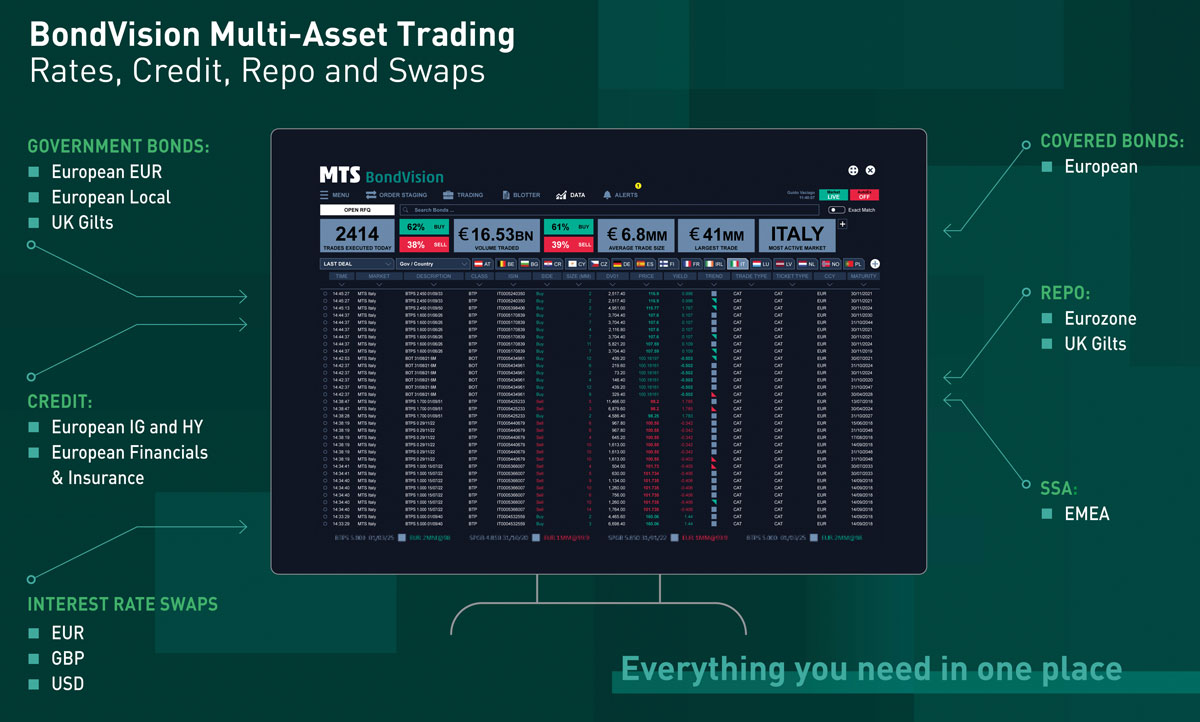Filter by the CR Croatia flag
Screen dimensions: 1200x722
tap(553, 264)
